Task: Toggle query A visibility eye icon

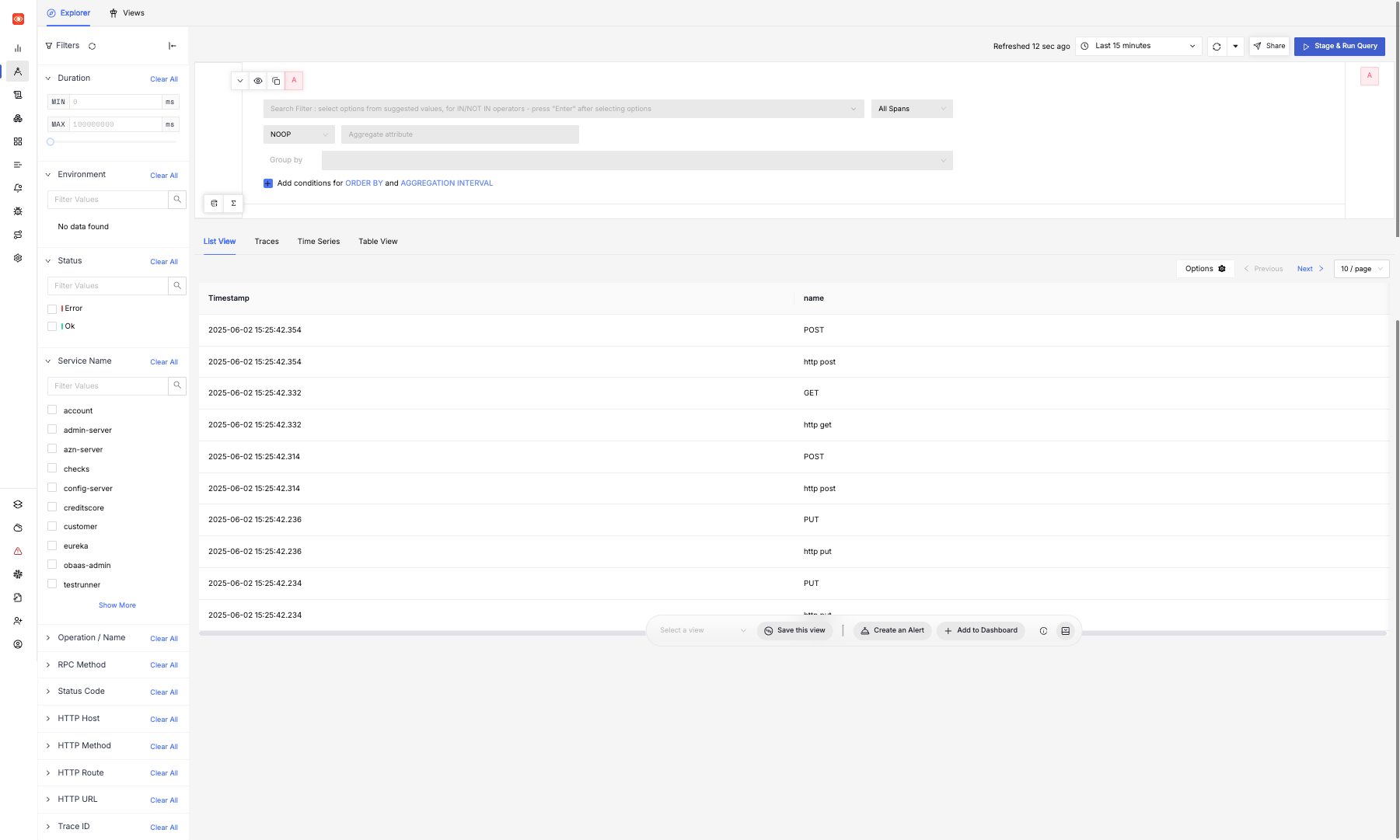Action: coord(258,81)
